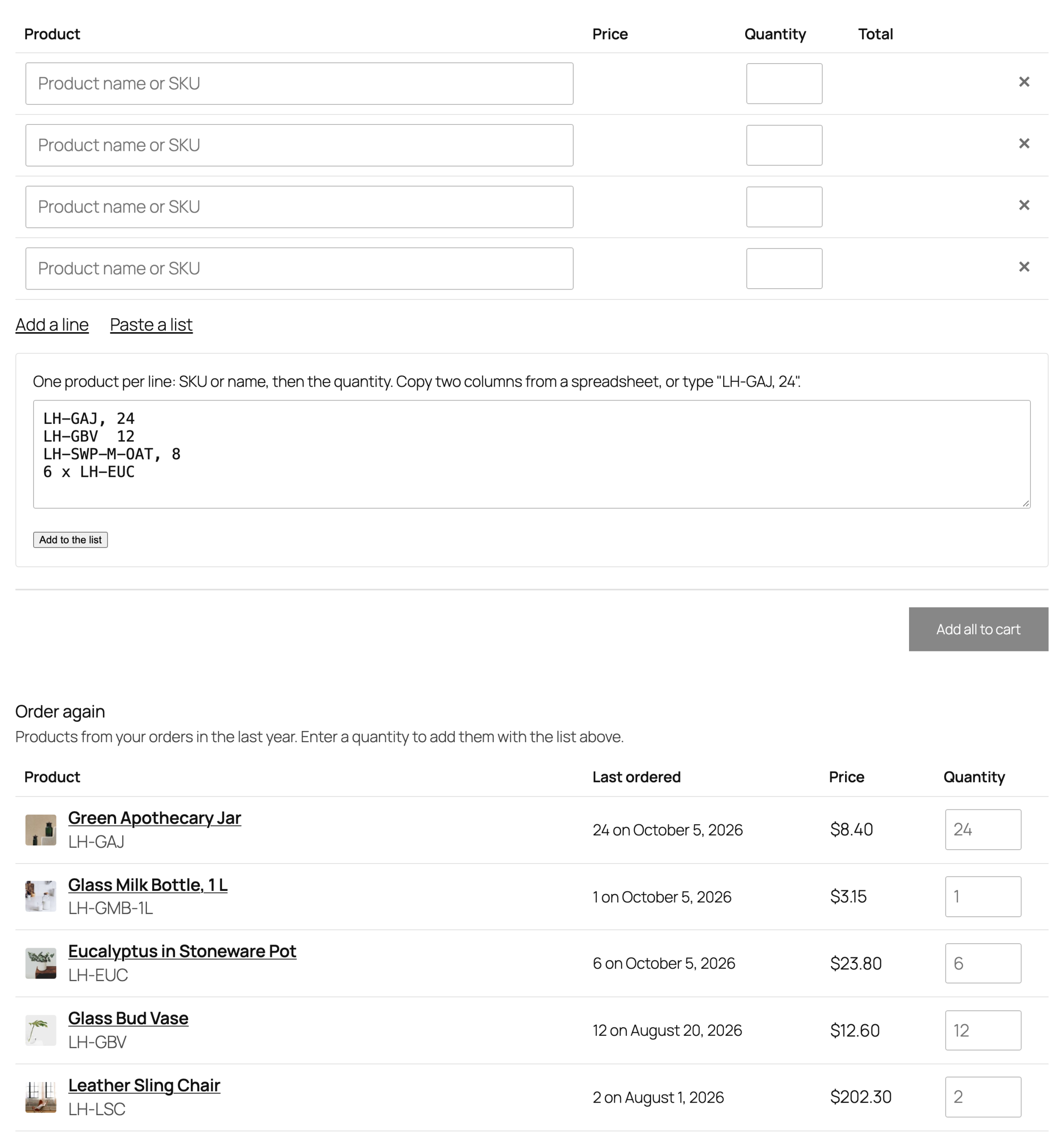Open the Eucalyptus in Stoneware Pot link
The height and width of the screenshot is (1146, 1064).
pyautogui.click(x=182, y=951)
